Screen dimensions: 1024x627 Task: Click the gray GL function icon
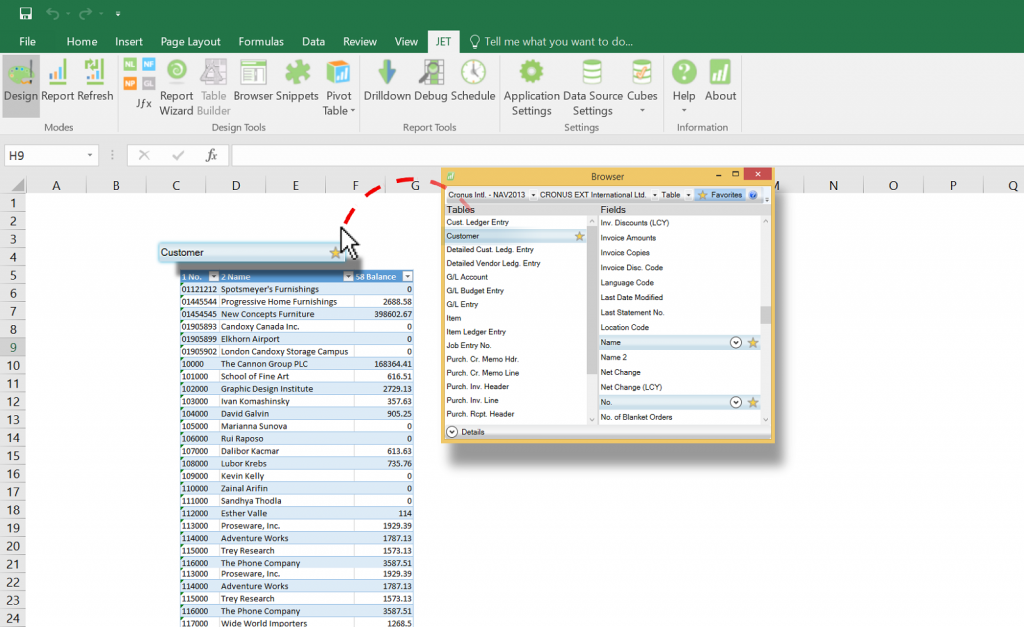coord(149,84)
